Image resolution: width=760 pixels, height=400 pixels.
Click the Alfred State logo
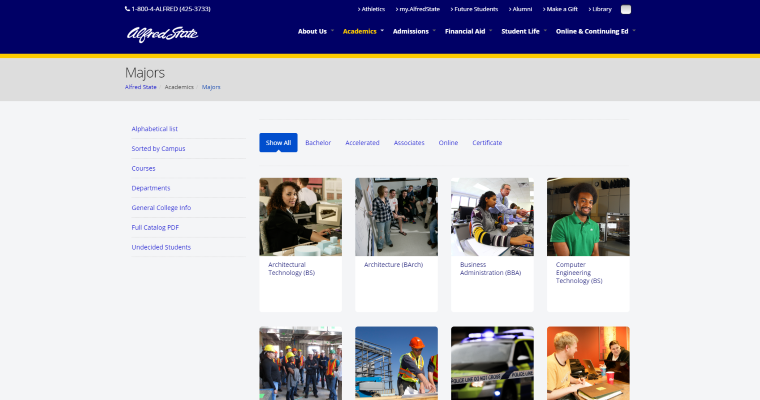click(x=162, y=34)
